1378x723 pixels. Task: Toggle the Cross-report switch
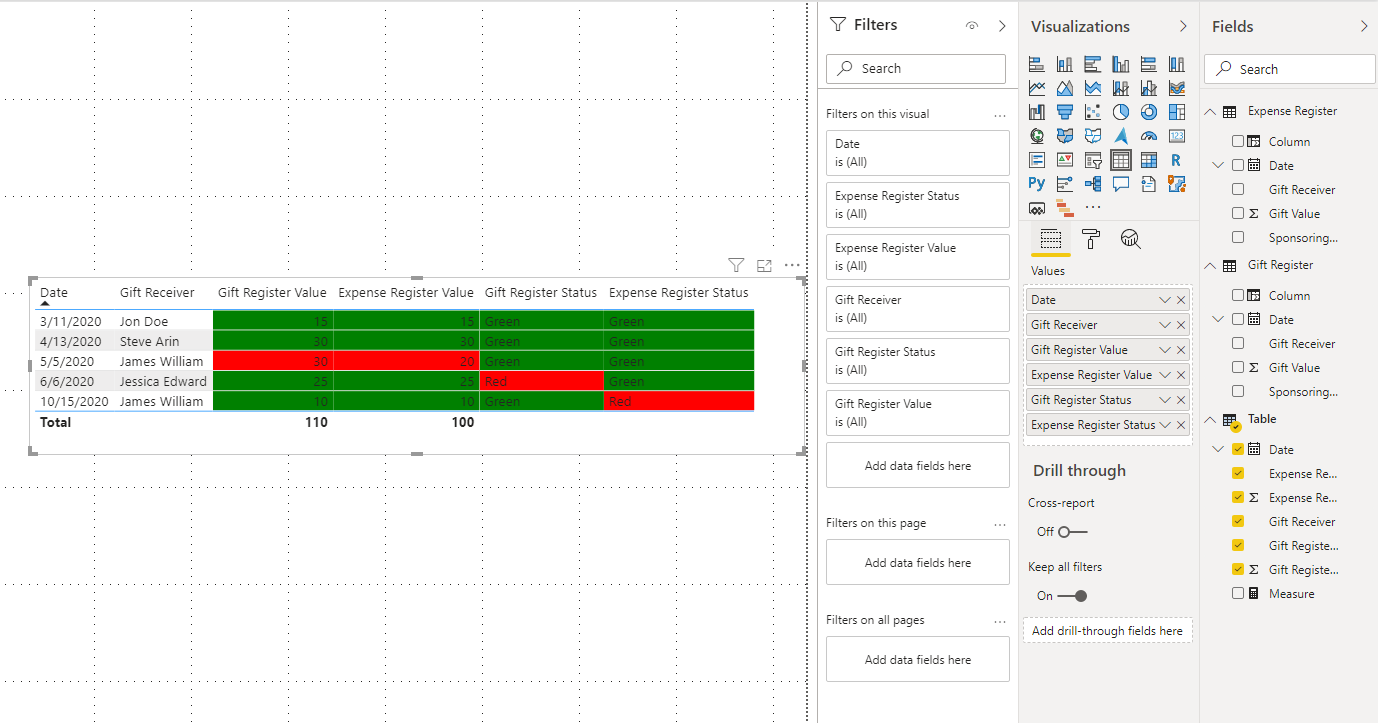[x=1072, y=532]
